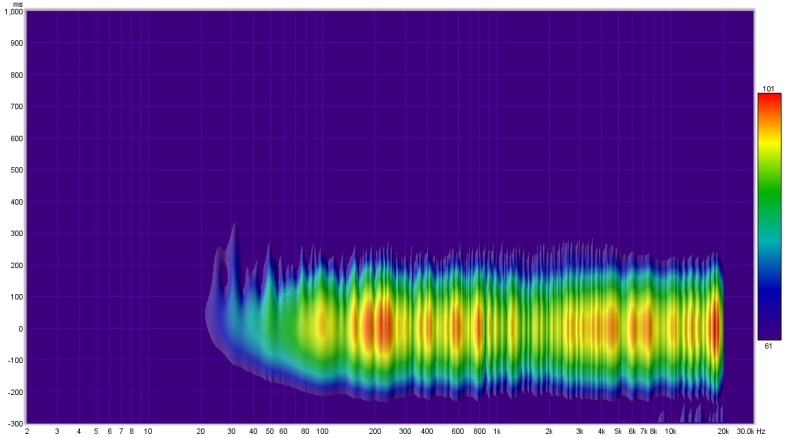Screen dimensions: 800x438
Task: Click the 80 label on the frequency axis
Action: tap(305, 431)
